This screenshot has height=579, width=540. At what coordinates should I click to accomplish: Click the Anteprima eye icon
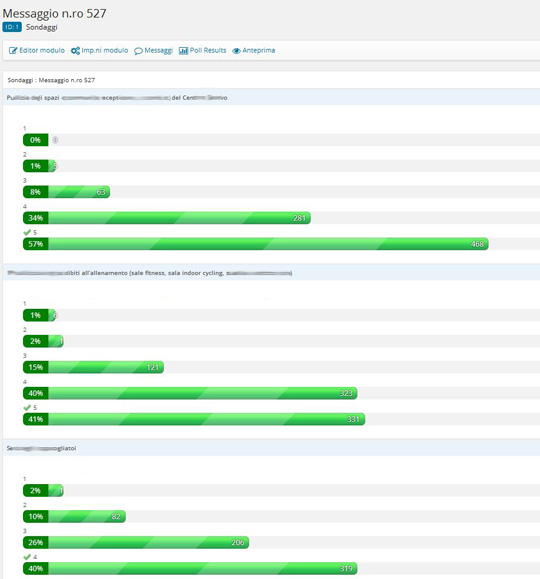[236, 51]
